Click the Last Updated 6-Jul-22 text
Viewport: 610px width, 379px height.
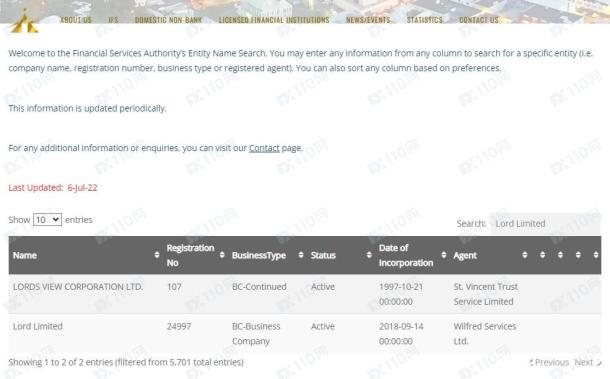(53, 188)
